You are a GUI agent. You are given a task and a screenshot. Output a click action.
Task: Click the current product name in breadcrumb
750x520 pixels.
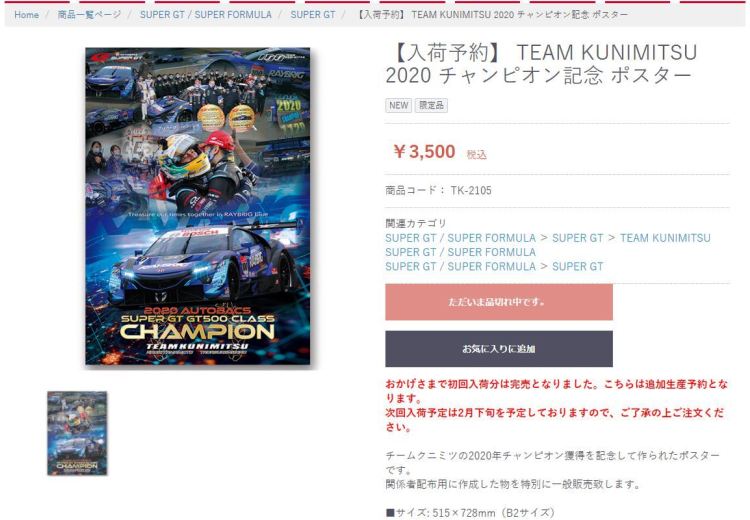pos(492,15)
